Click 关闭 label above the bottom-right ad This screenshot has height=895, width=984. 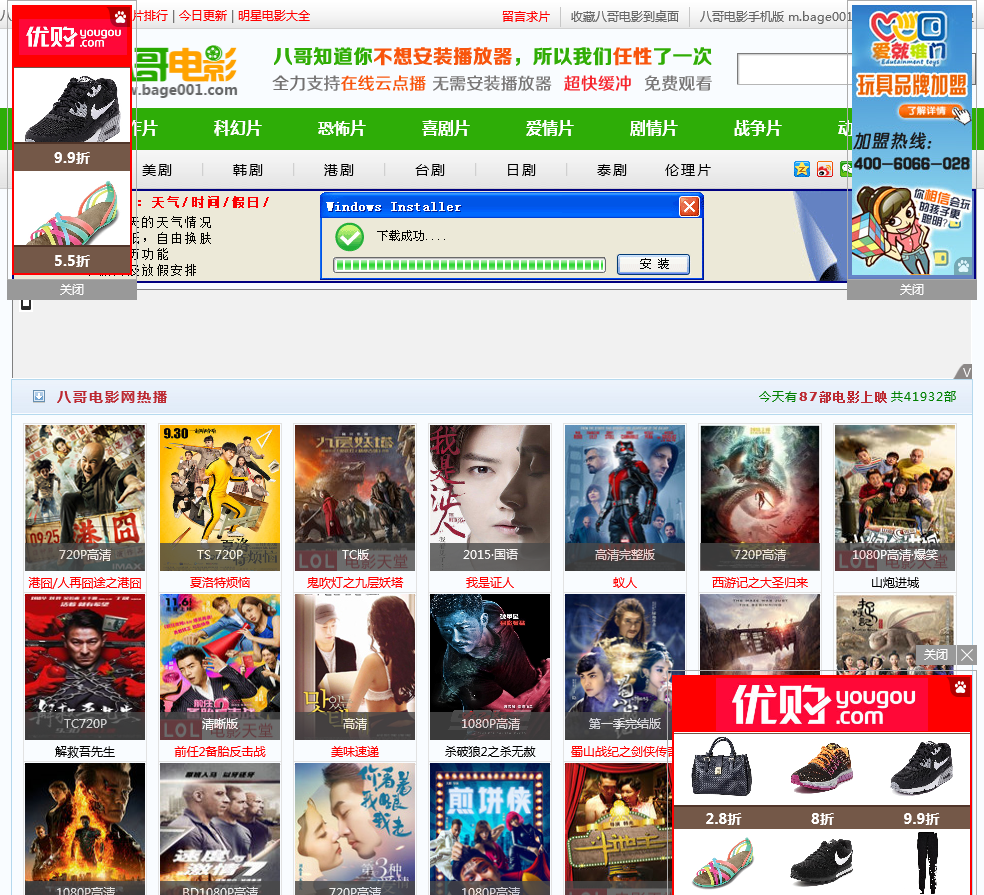tap(936, 655)
